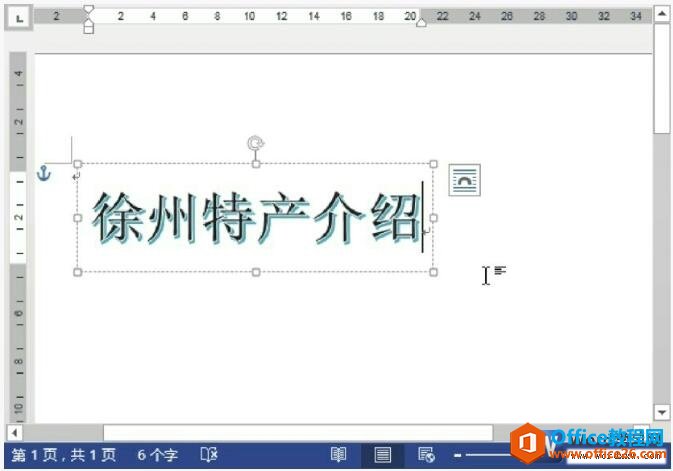Image resolution: width=673 pixels, height=471 pixels.
Task: Click the bottom-center resize handle of the text box
Action: [x=256, y=272]
